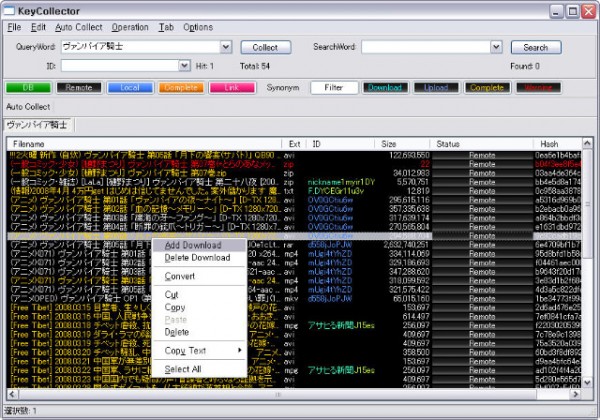Select the rar file row
This screenshot has width=600, height=420.
294,245
